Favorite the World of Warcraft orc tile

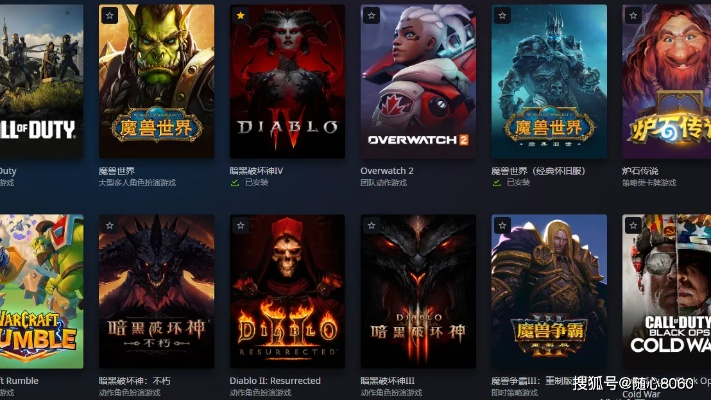click(110, 16)
